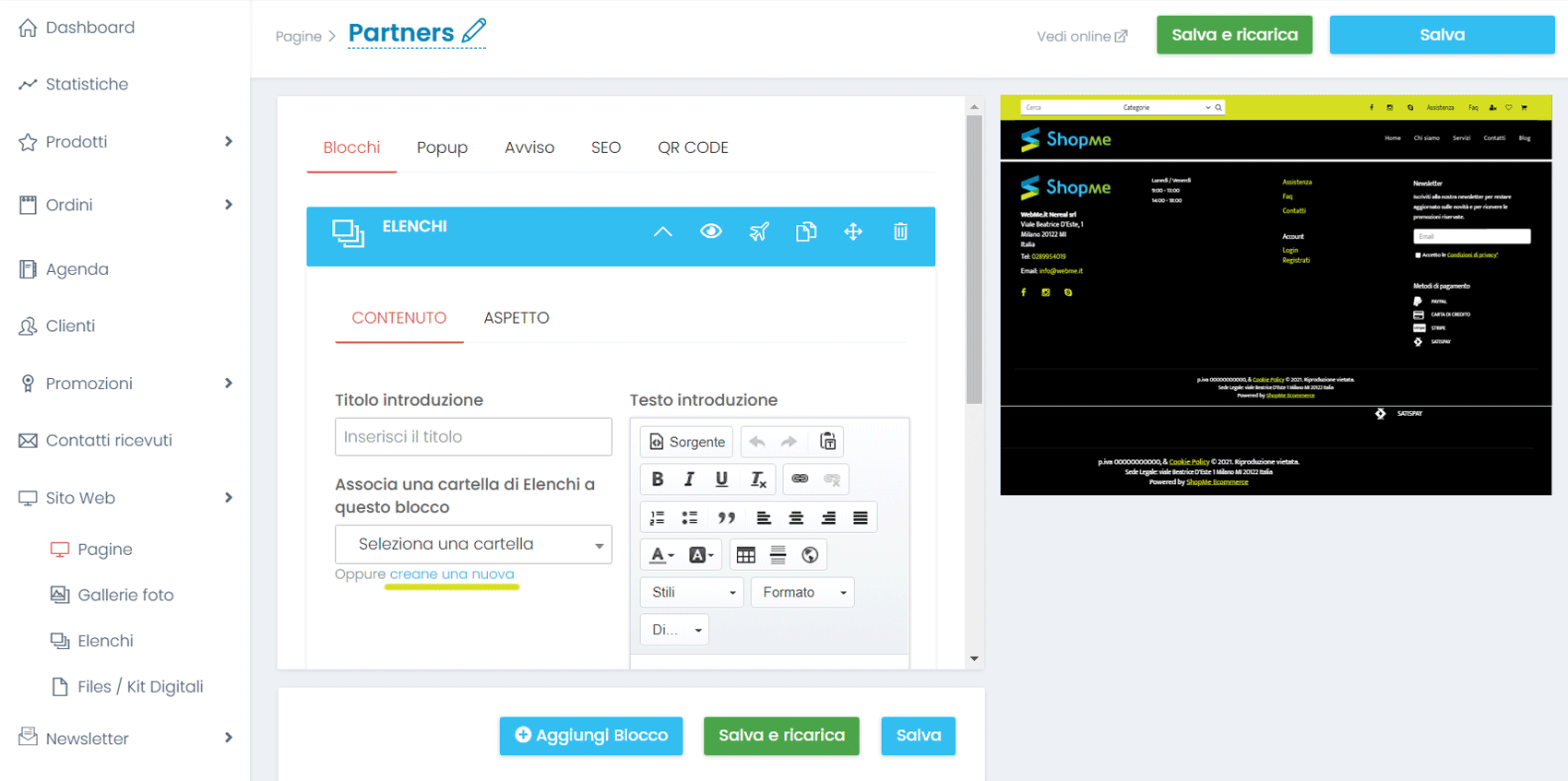
Task: Click the green top Salva e ricarica button
Action: pyautogui.click(x=1234, y=35)
